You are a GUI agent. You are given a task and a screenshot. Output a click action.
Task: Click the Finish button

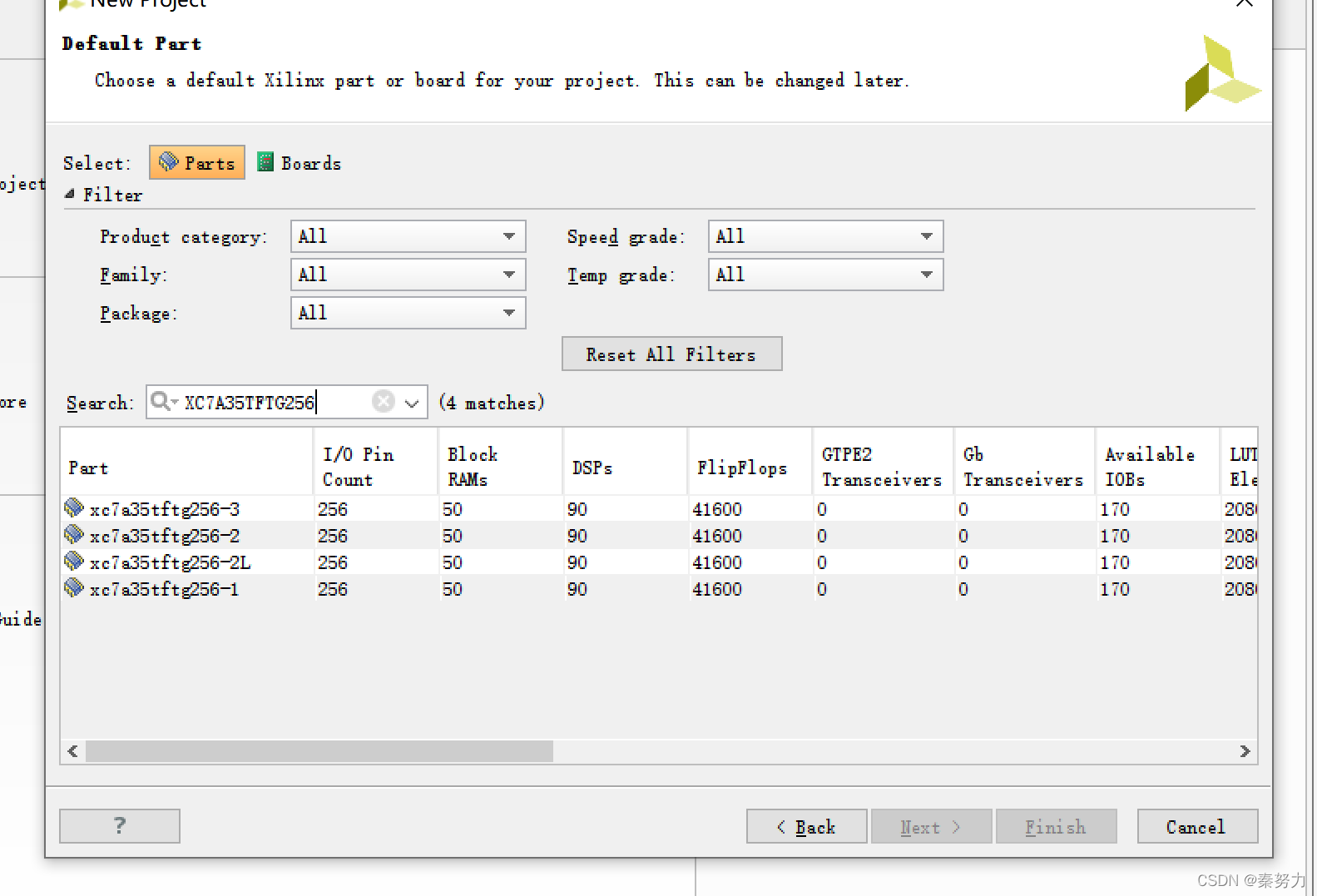tap(1057, 826)
